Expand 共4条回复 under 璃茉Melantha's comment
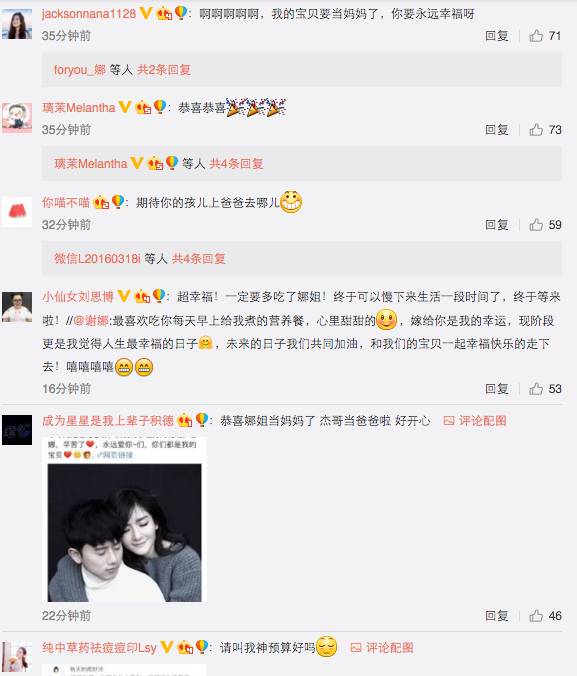This screenshot has height=676, width=577. coord(236,164)
